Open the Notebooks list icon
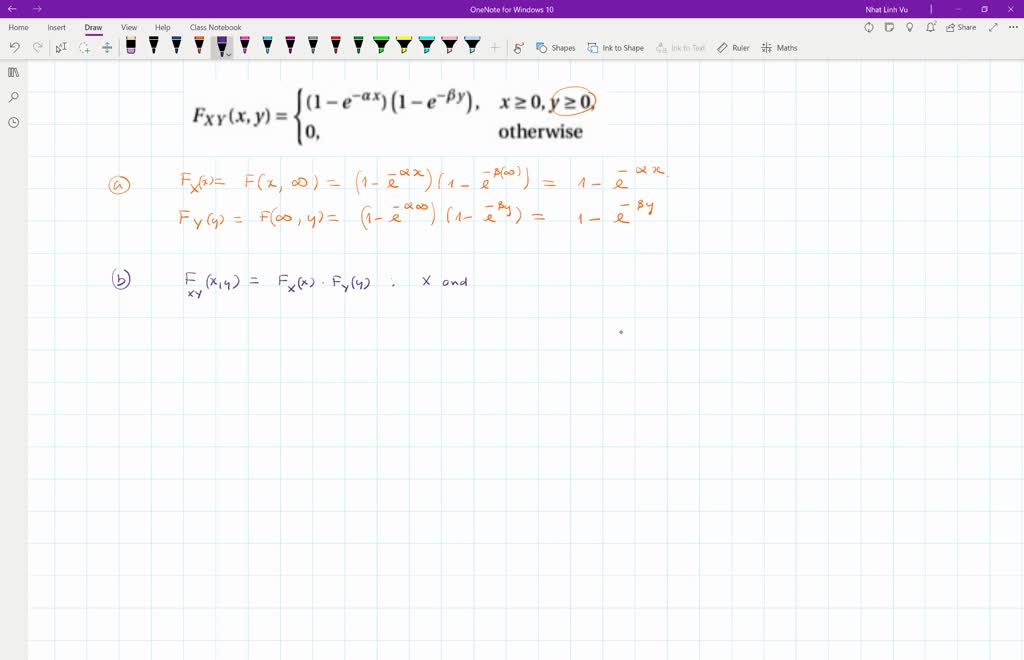Screen dimensions: 1024x660 (12, 71)
